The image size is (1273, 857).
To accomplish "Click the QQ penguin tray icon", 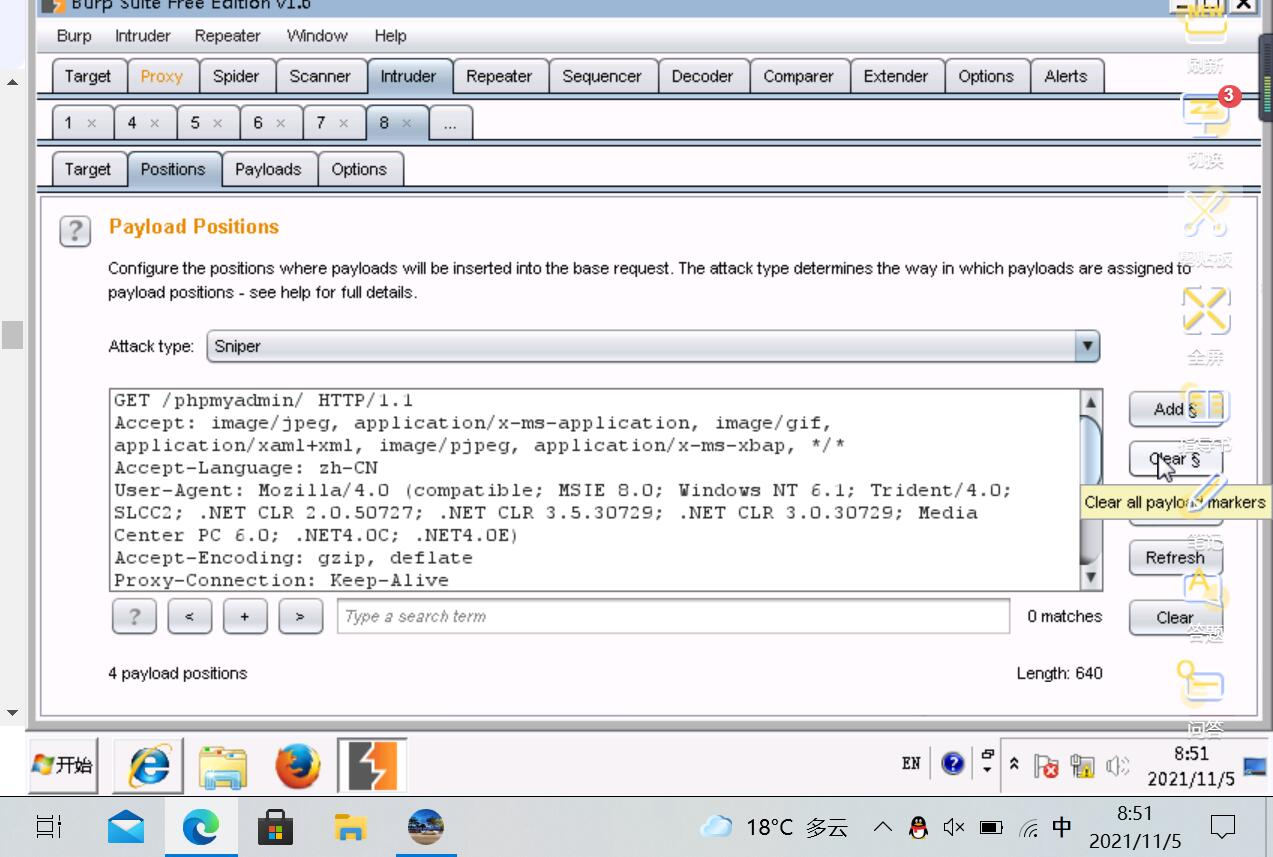I will pyautogui.click(x=917, y=827).
